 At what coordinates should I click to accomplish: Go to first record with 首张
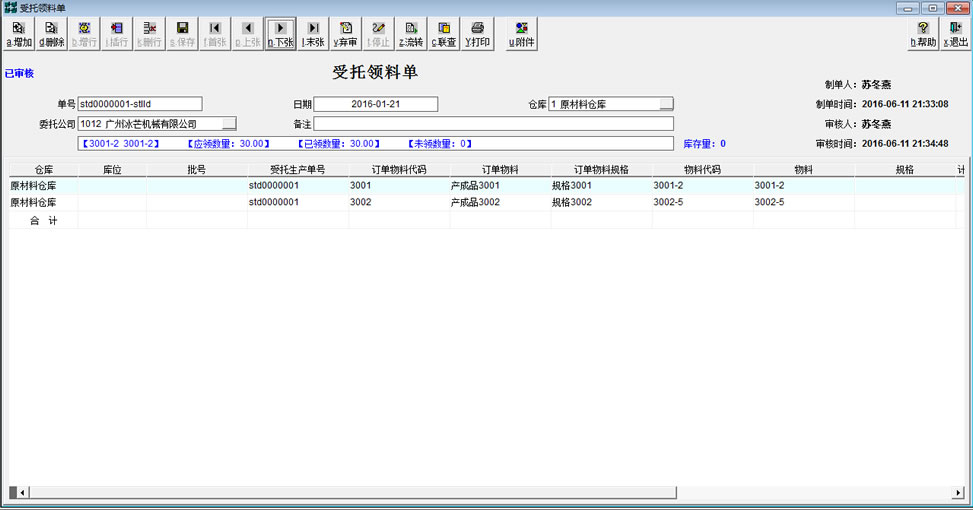215,34
